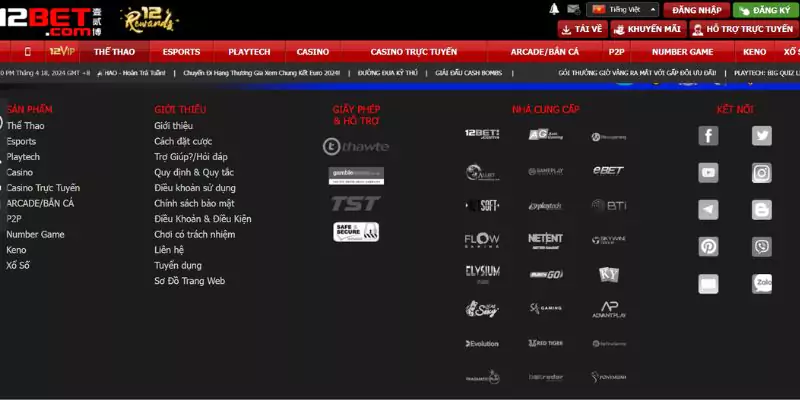Screen dimensions: 800x400
Task: Select NUMBER GAME in the navigation bar
Action: pos(682,52)
